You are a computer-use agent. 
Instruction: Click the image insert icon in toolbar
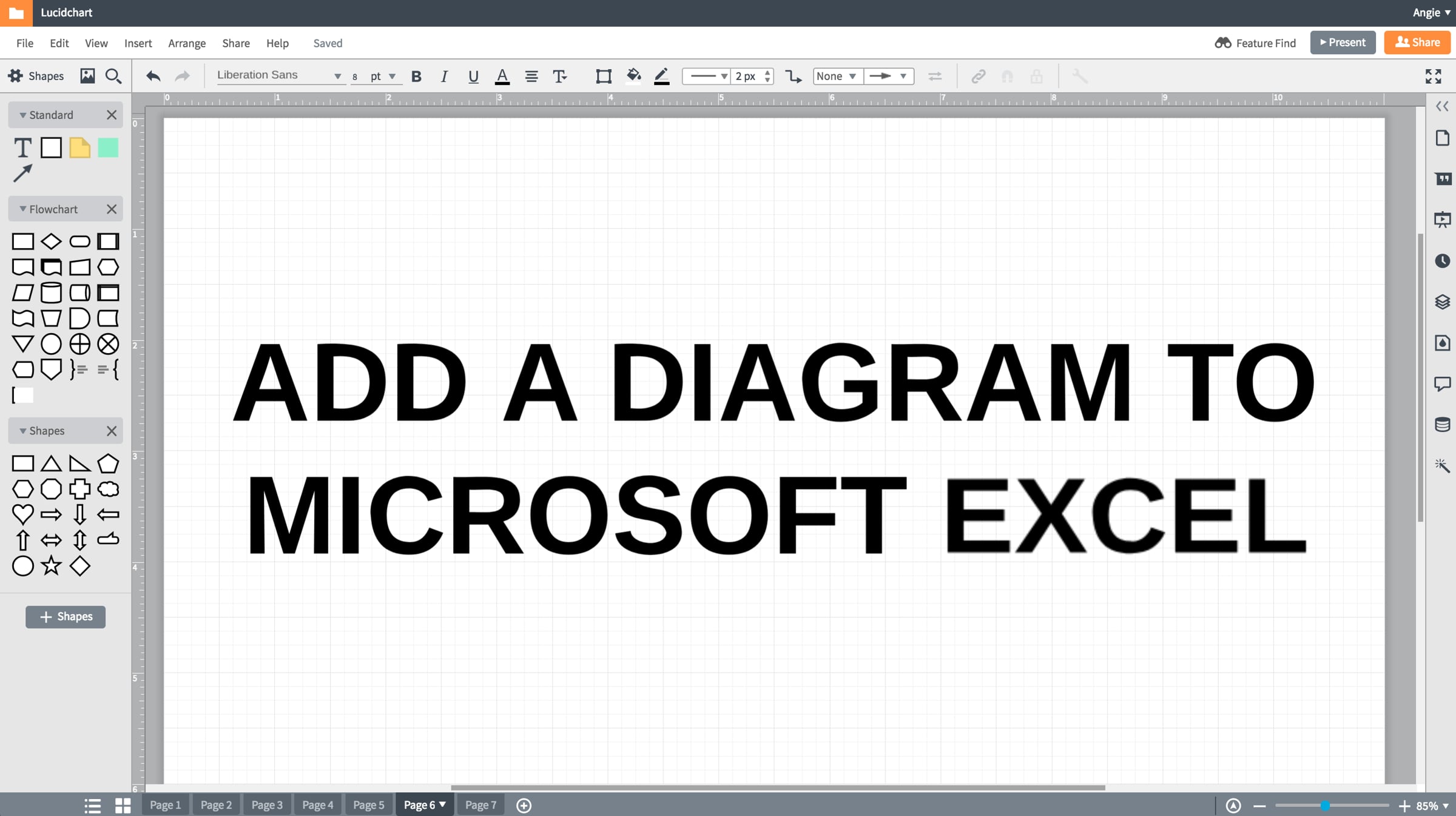(x=87, y=76)
